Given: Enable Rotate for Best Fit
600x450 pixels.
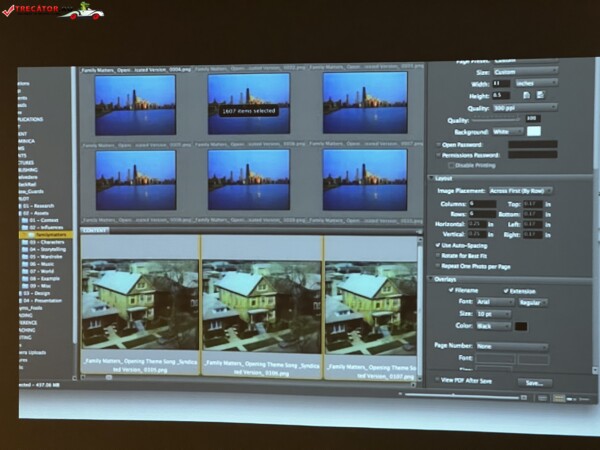Looking at the screenshot, I should coord(440,257).
